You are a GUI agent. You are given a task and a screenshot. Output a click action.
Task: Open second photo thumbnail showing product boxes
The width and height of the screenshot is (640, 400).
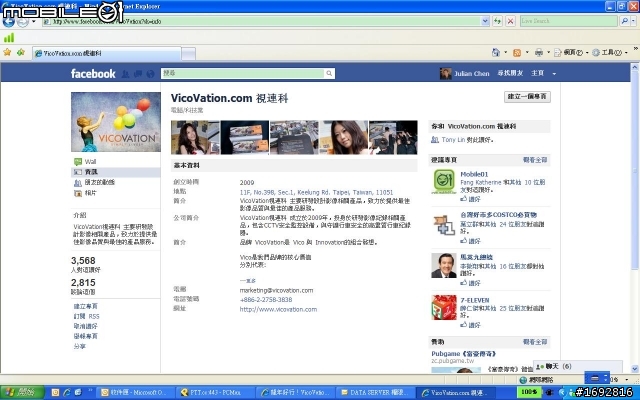pos(245,138)
